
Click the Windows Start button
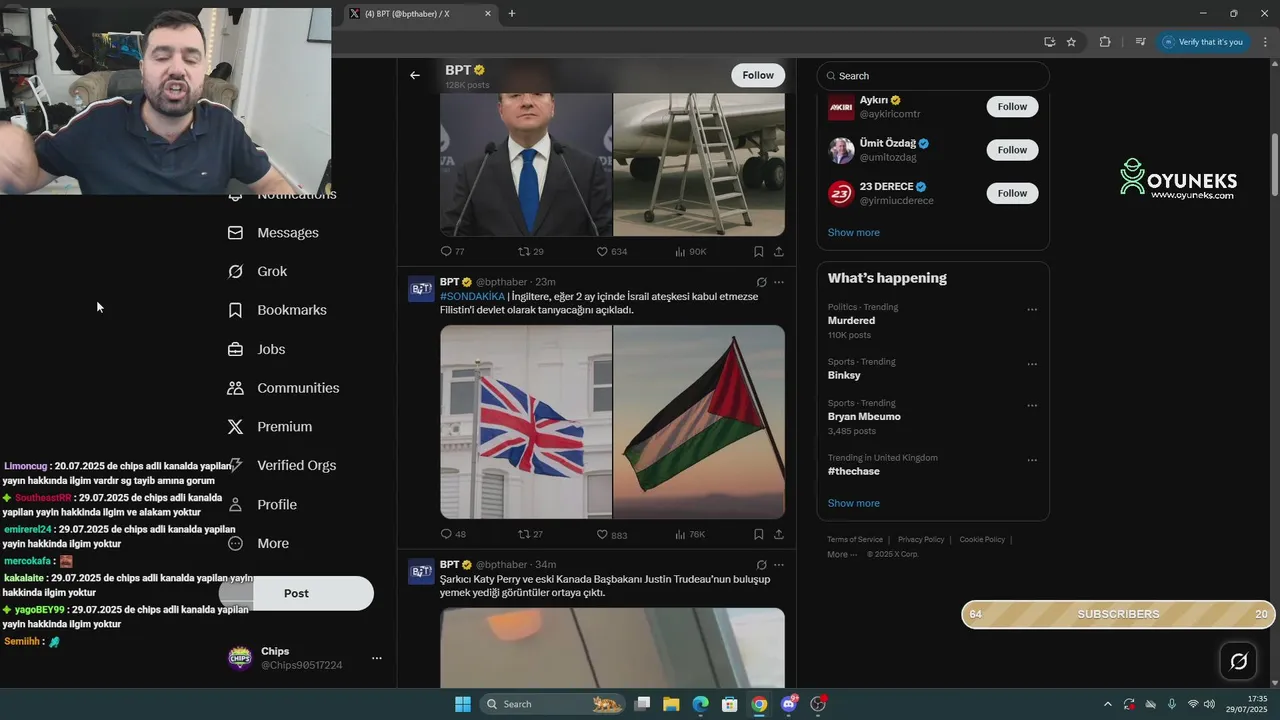463,704
